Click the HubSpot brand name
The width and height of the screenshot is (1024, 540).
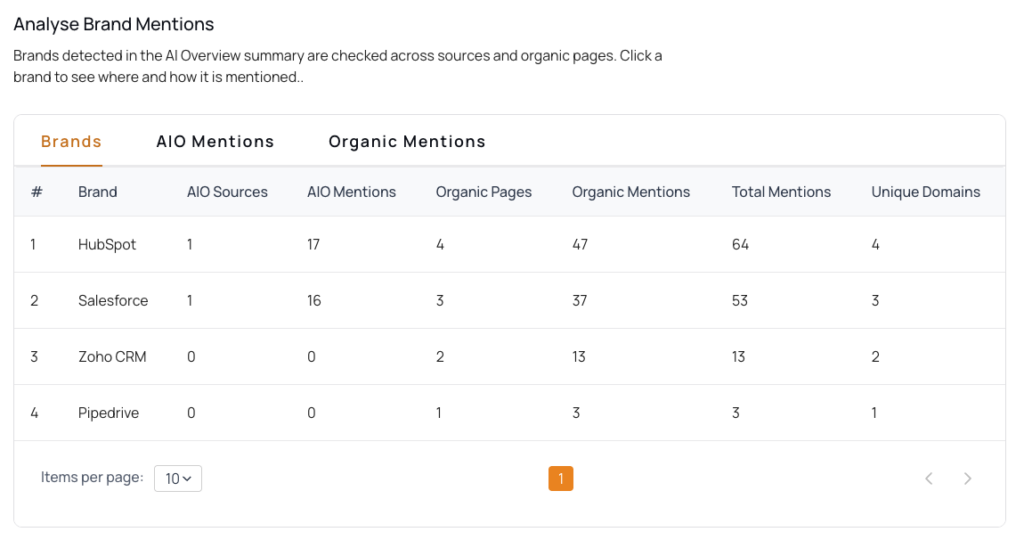point(105,245)
